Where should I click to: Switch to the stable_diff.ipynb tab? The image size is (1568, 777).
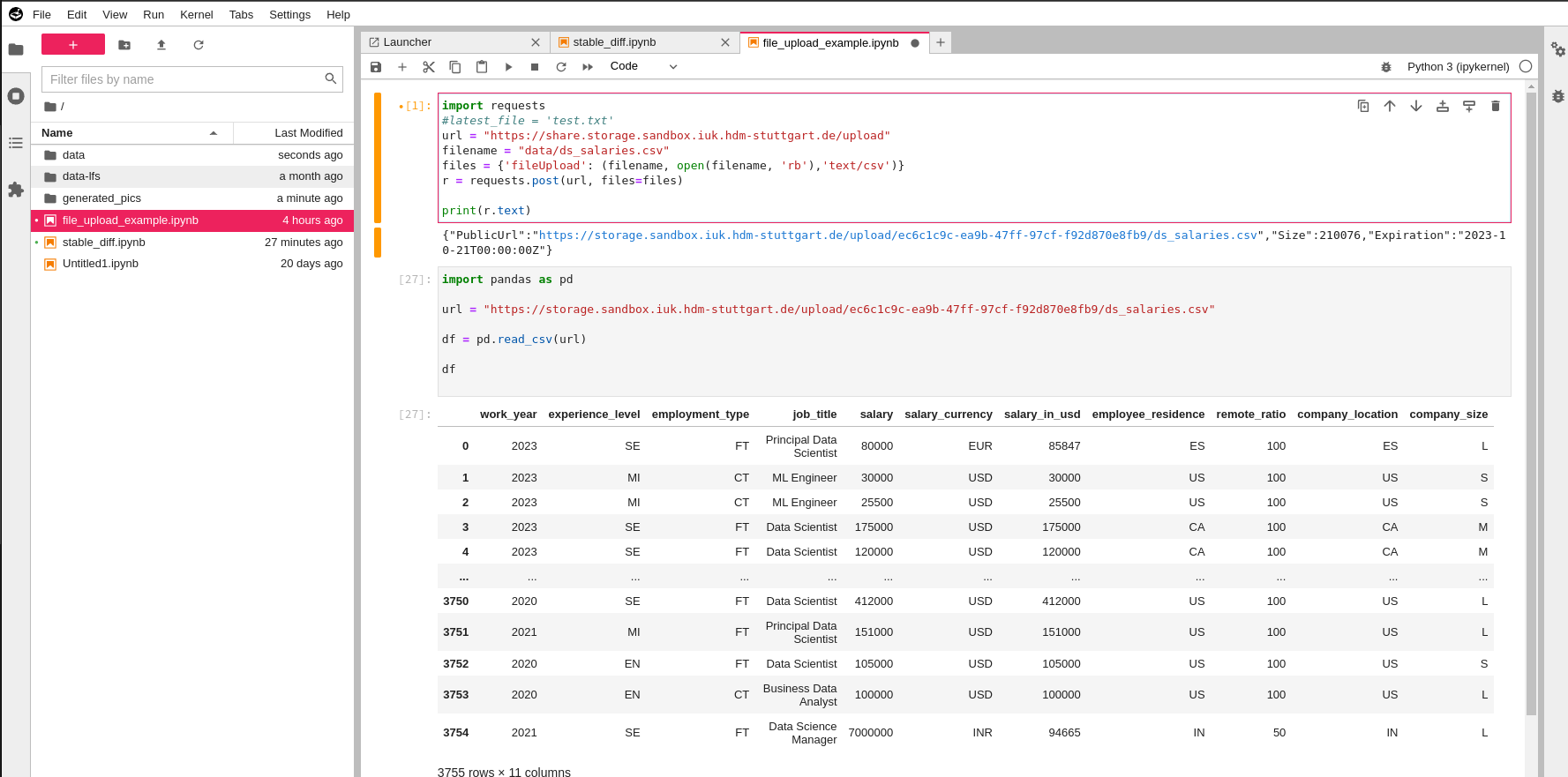pyautogui.click(x=614, y=42)
